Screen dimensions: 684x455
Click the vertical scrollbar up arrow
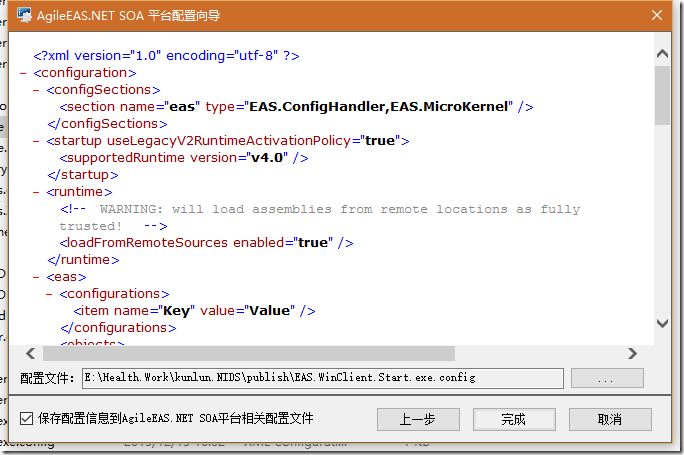(662, 54)
